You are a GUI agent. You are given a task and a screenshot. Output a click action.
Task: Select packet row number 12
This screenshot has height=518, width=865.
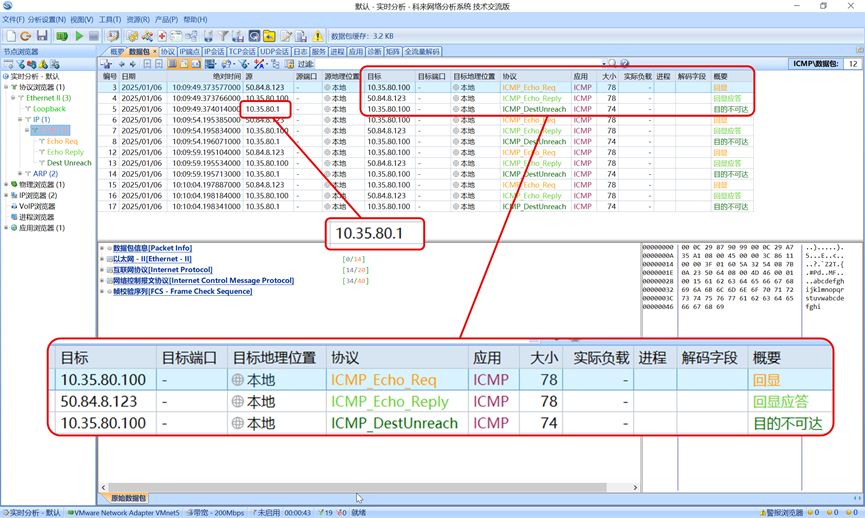[425, 152]
